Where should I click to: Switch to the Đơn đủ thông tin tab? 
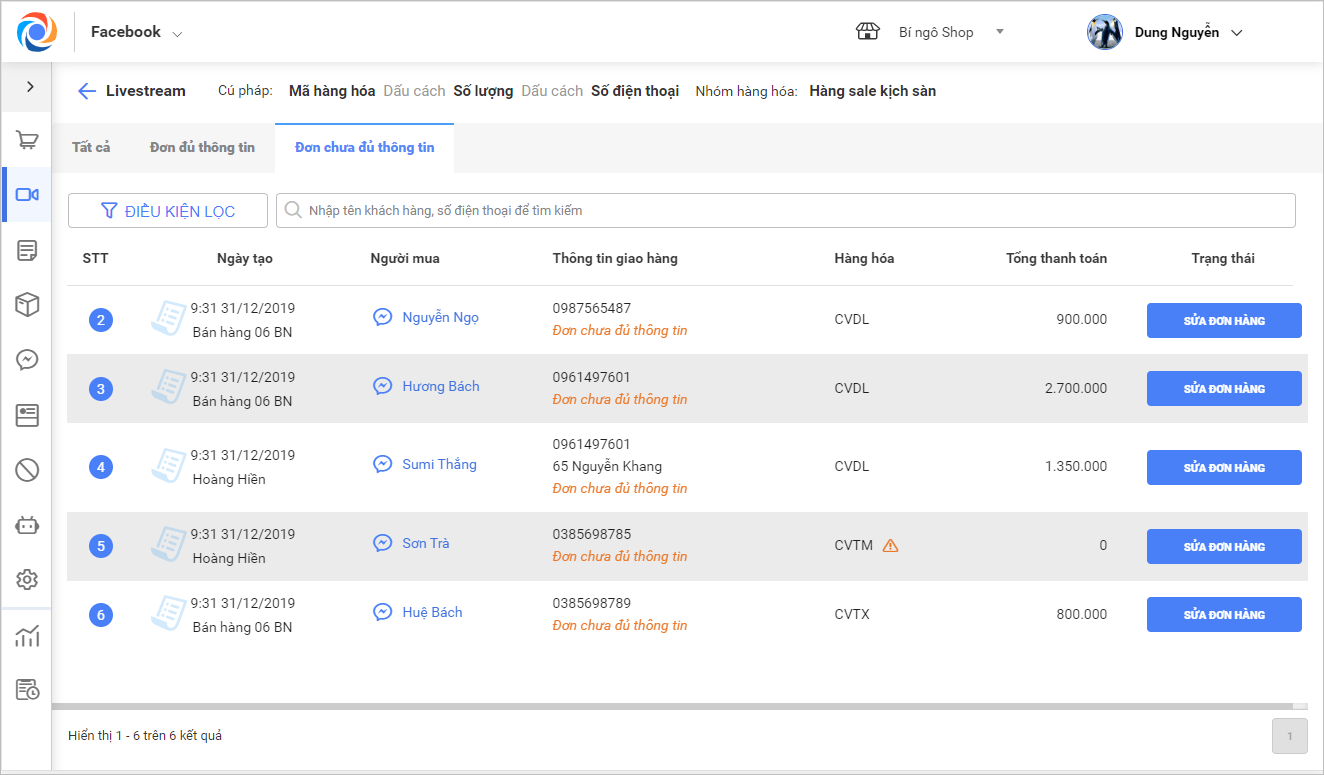(x=202, y=148)
